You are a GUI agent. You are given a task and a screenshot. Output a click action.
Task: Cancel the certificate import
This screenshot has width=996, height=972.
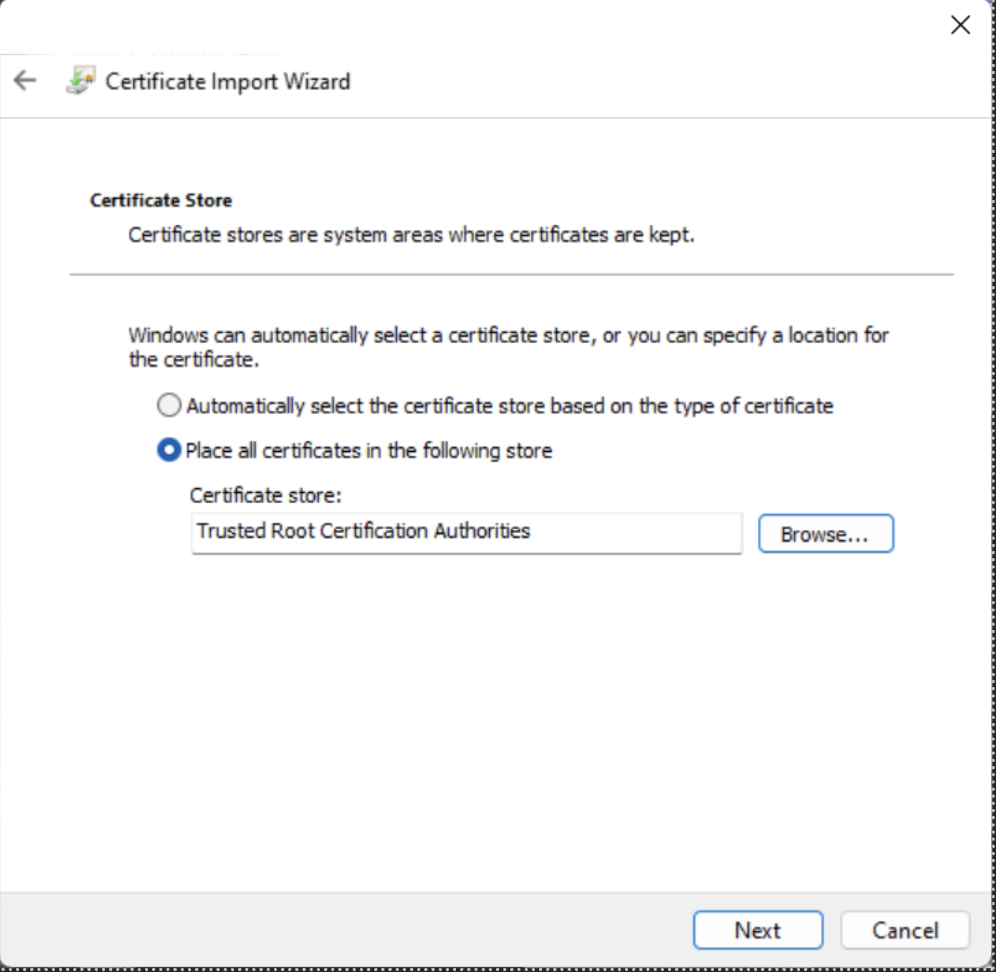coord(904,930)
